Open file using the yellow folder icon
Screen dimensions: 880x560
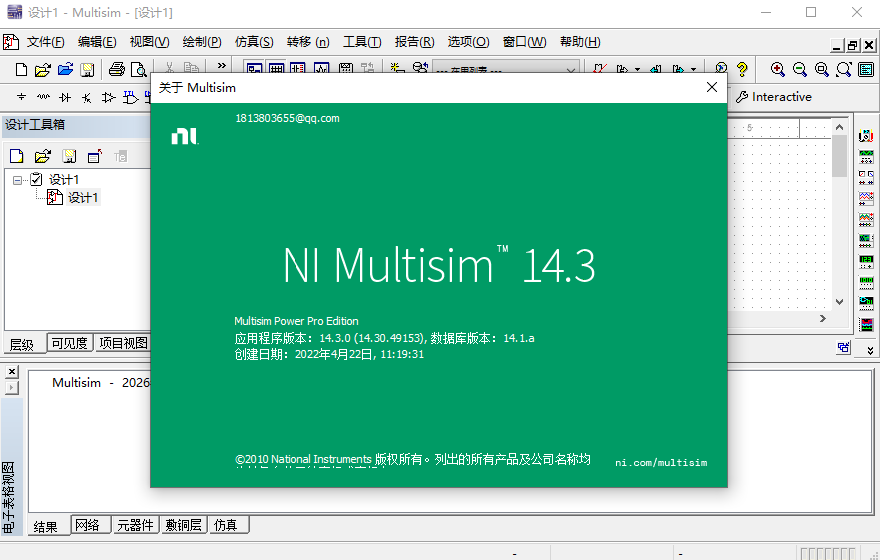point(43,70)
